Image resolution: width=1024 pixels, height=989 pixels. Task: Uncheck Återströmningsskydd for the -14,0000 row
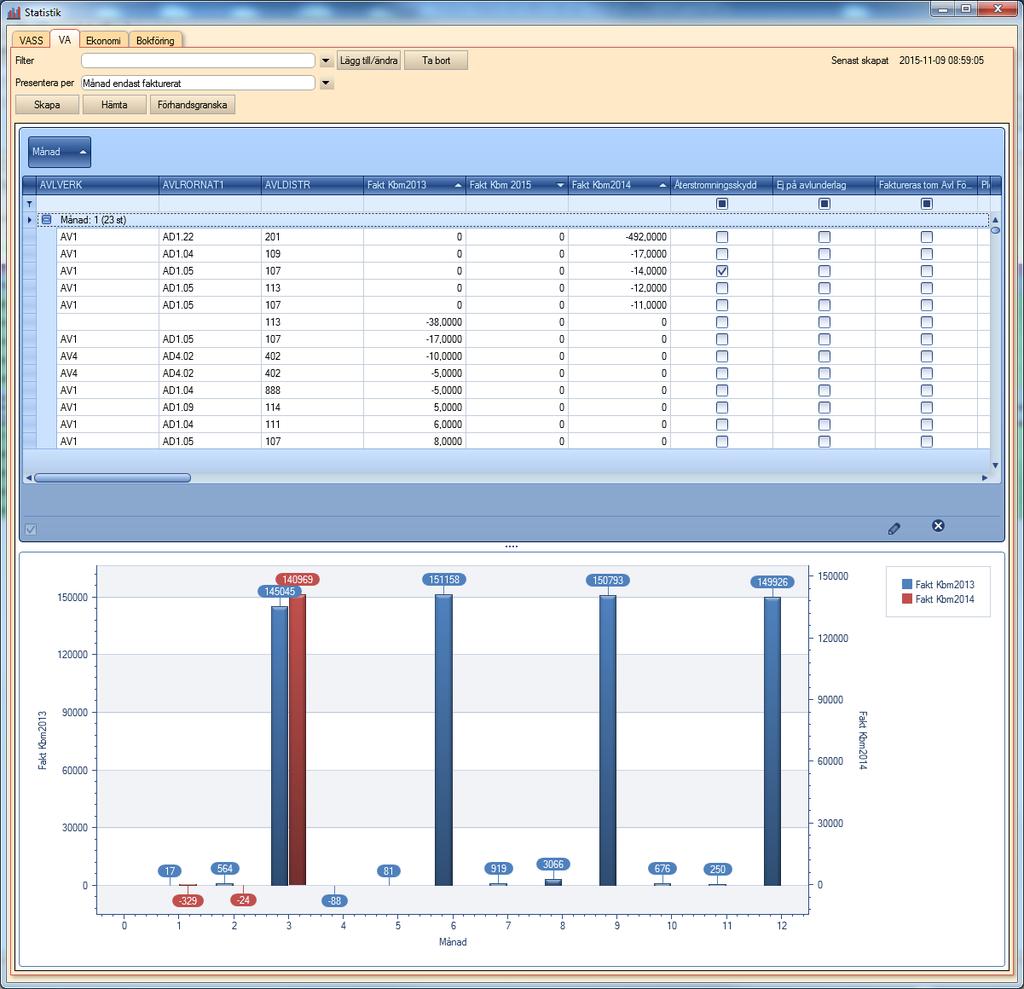(722, 271)
